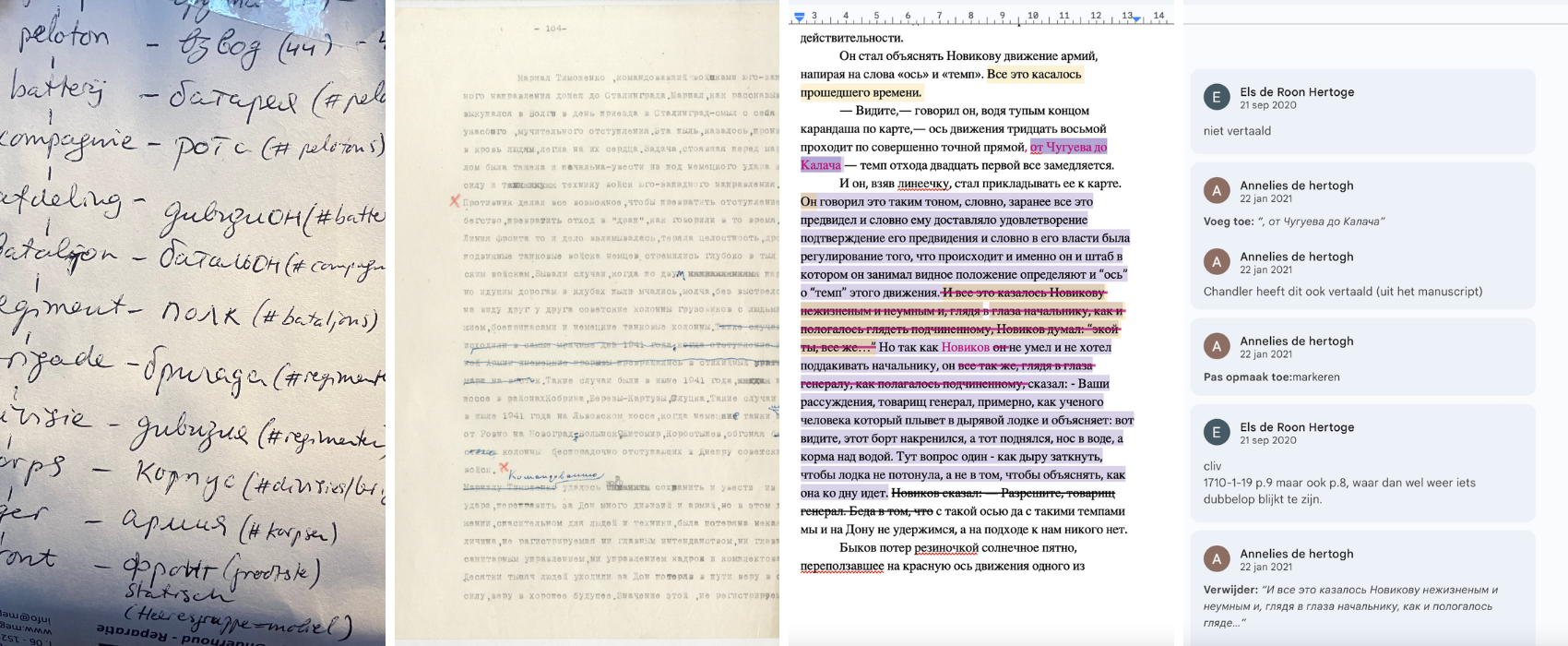Click the E avatar on the 'cliv' comment
This screenshot has width=1568, height=646.
1217,433
